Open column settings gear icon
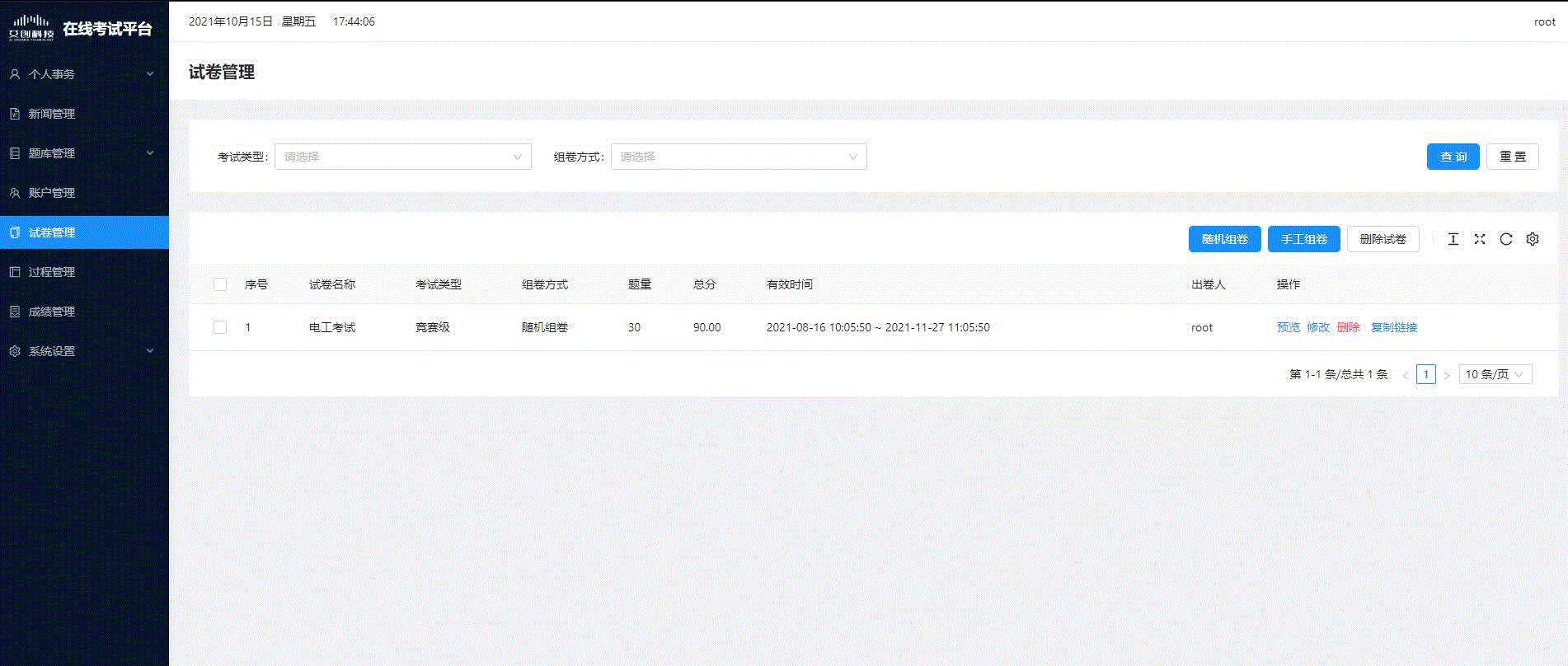1568x666 pixels. [x=1533, y=239]
